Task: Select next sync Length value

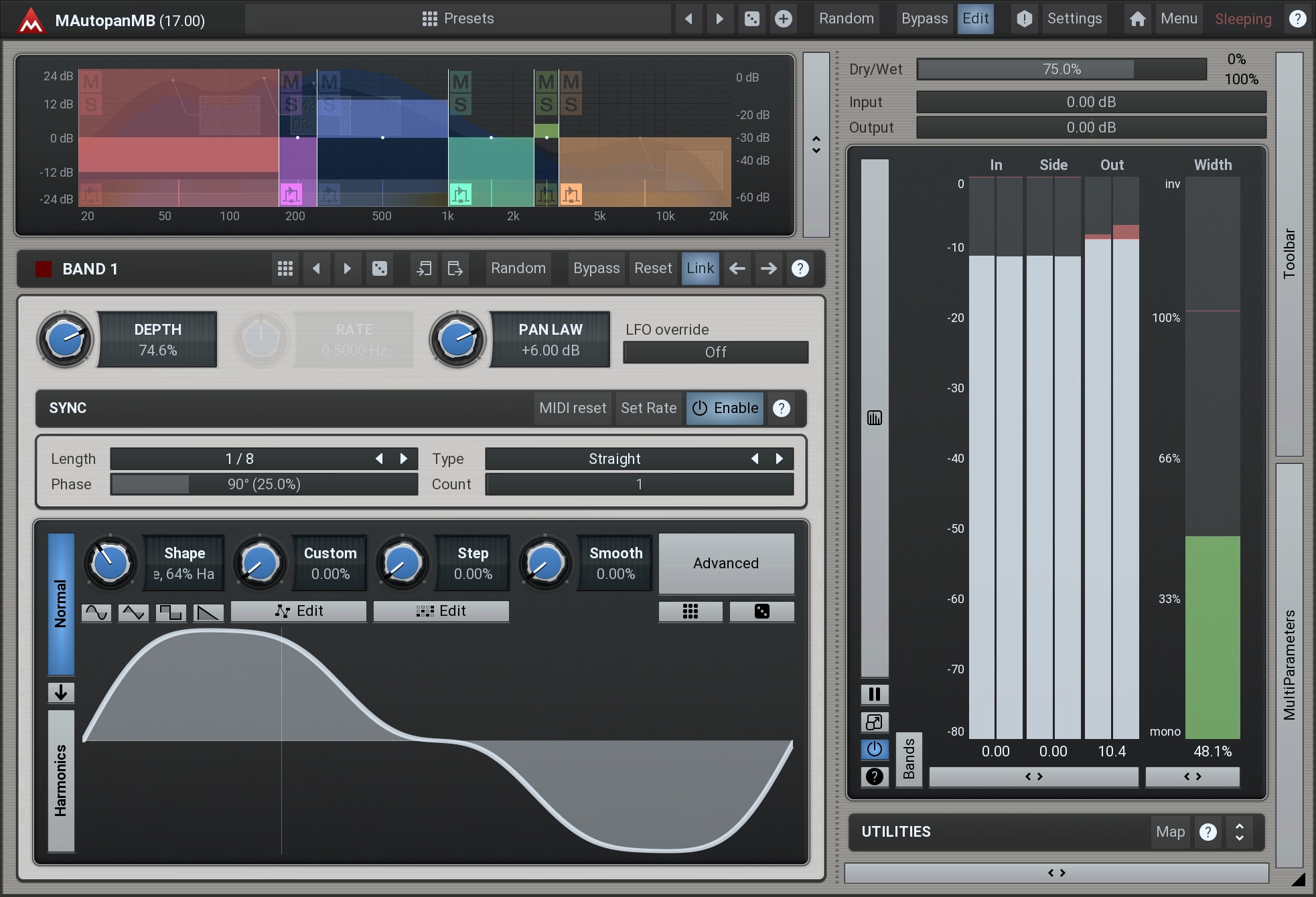Action: 404,459
